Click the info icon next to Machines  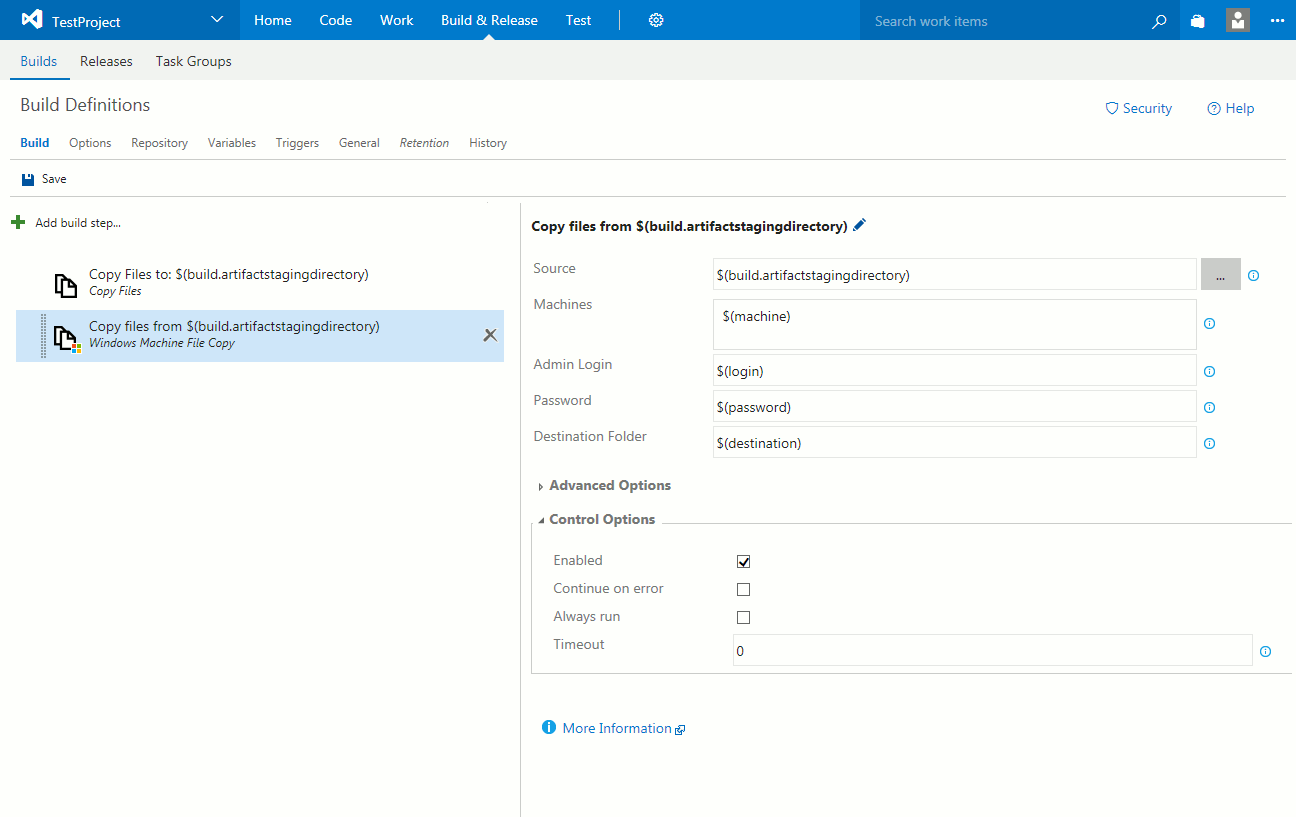tap(1209, 324)
